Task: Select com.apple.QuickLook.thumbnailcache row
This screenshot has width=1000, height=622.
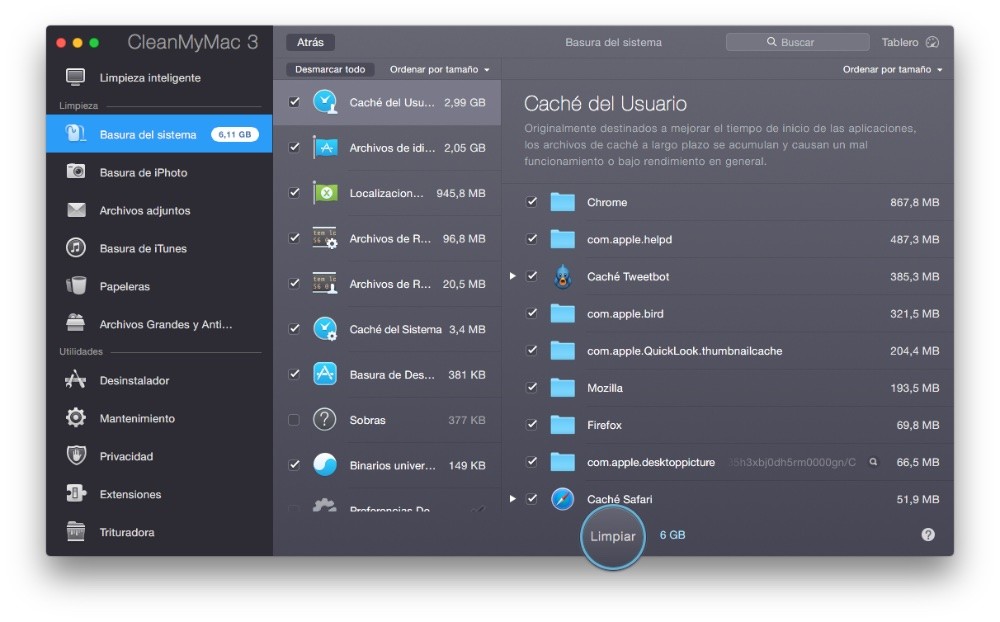Action: (728, 350)
